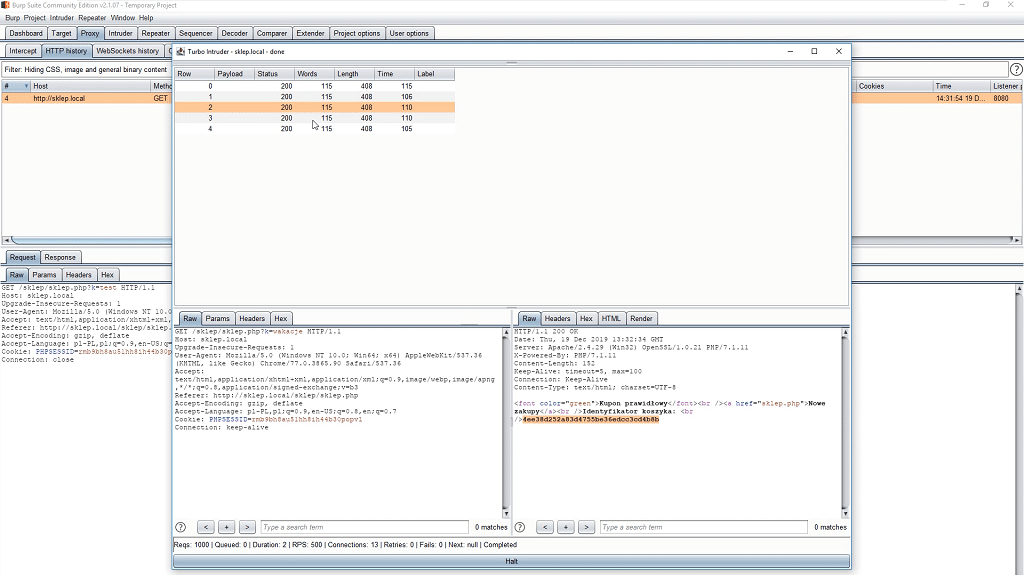This screenshot has height=576, width=1024.
Task: Switch to the Target tab
Action: click(x=61, y=33)
